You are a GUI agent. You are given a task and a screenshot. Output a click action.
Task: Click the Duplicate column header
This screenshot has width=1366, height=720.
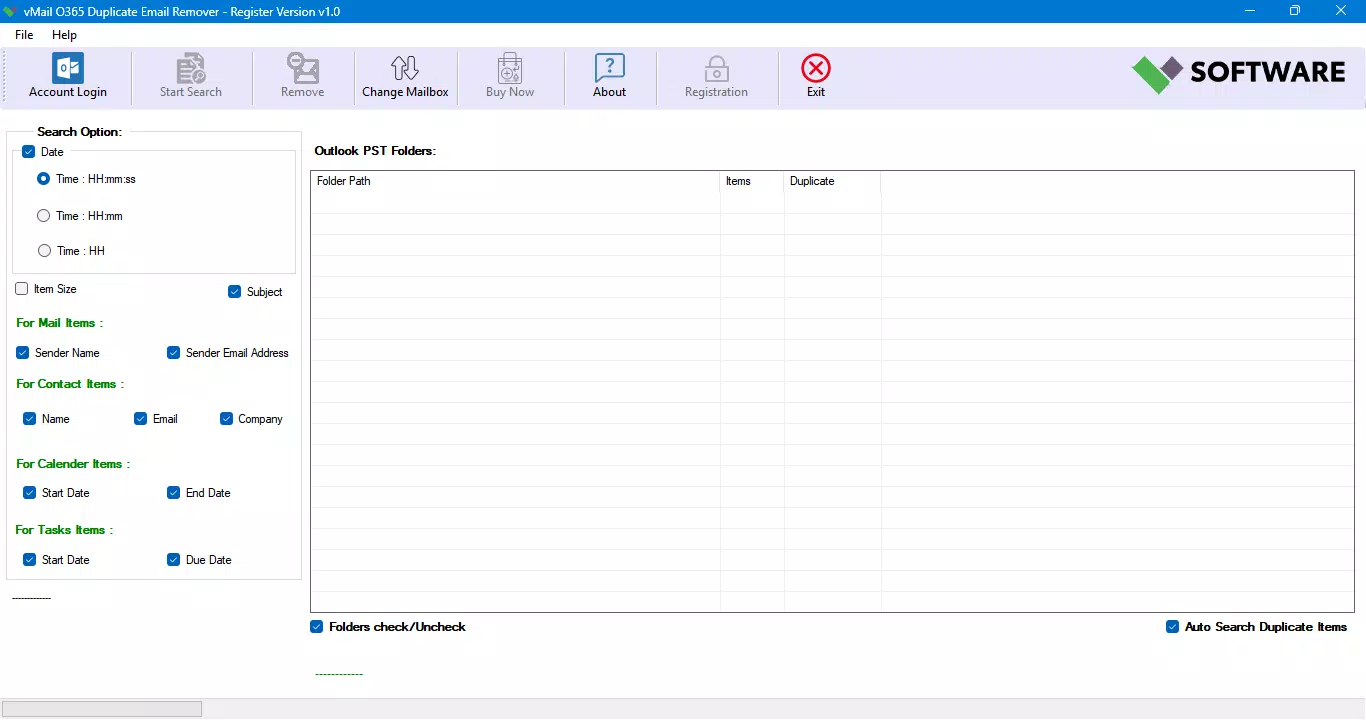(832, 181)
